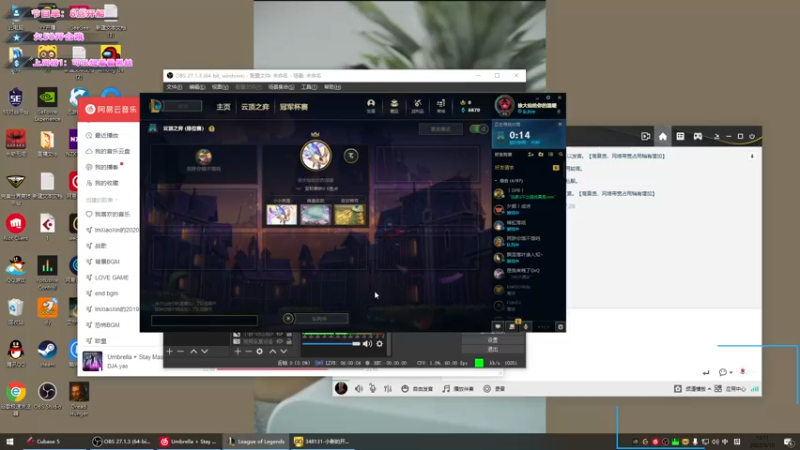Open the Windows Start menu
The width and height of the screenshot is (800, 450).
pos(10,441)
